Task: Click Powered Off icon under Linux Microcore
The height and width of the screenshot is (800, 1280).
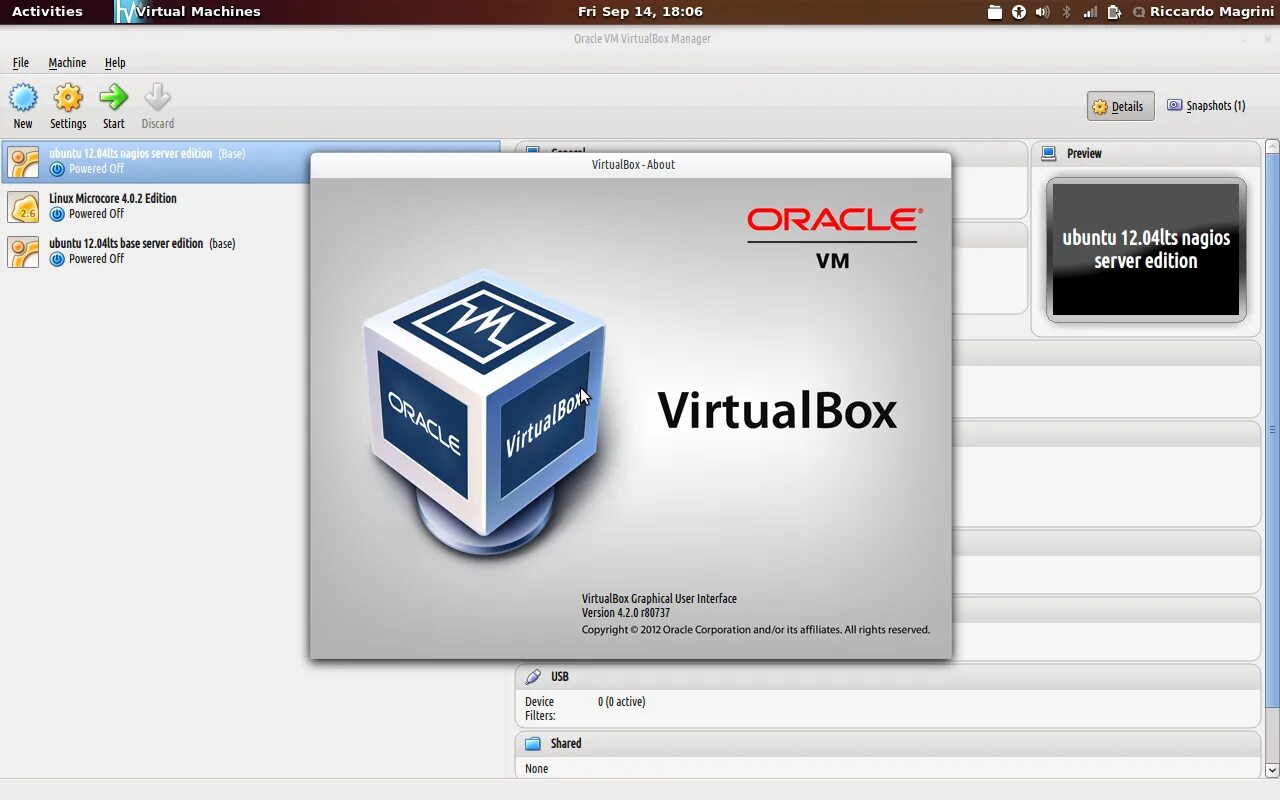Action: (x=57, y=214)
